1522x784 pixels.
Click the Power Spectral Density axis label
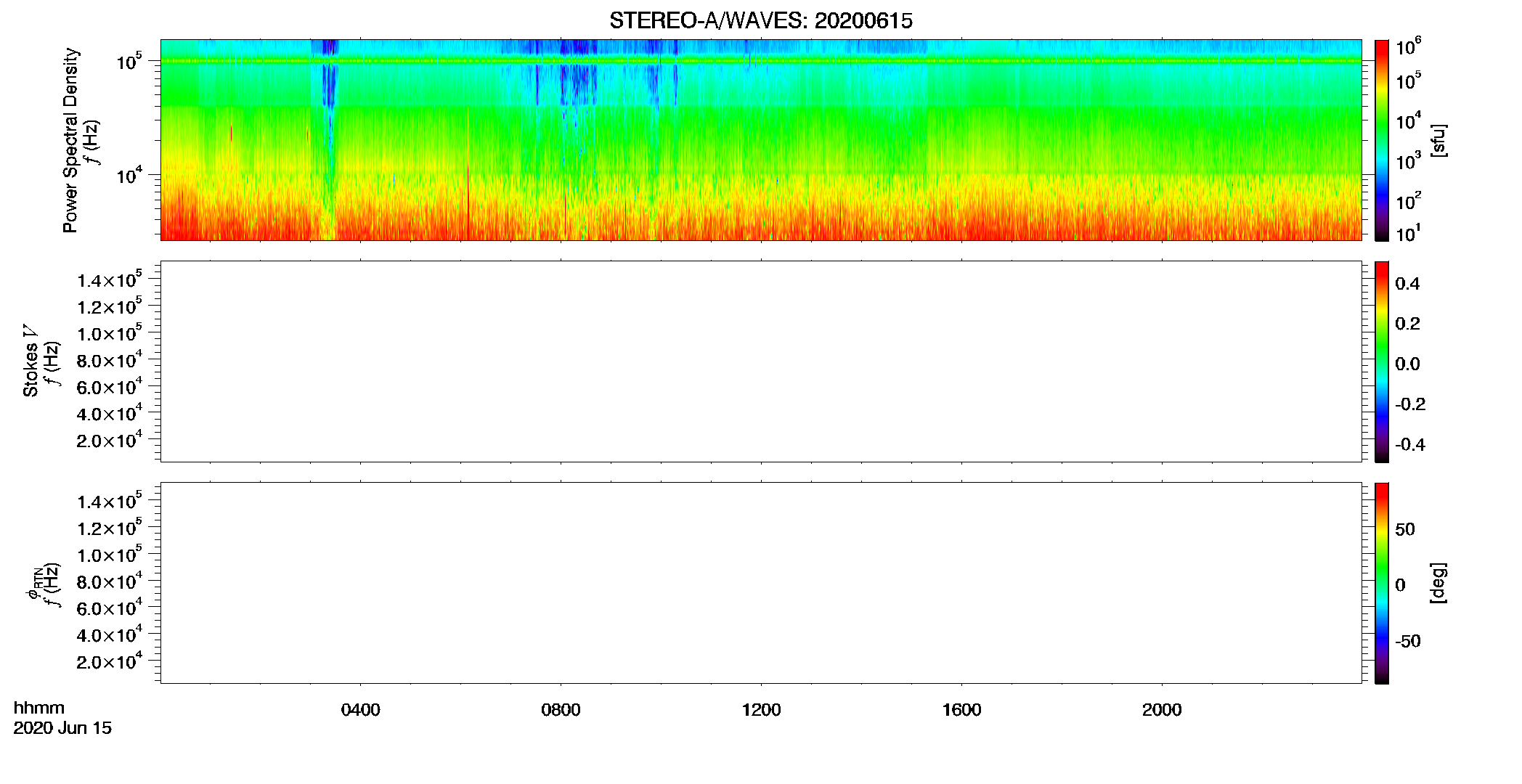tap(70, 140)
